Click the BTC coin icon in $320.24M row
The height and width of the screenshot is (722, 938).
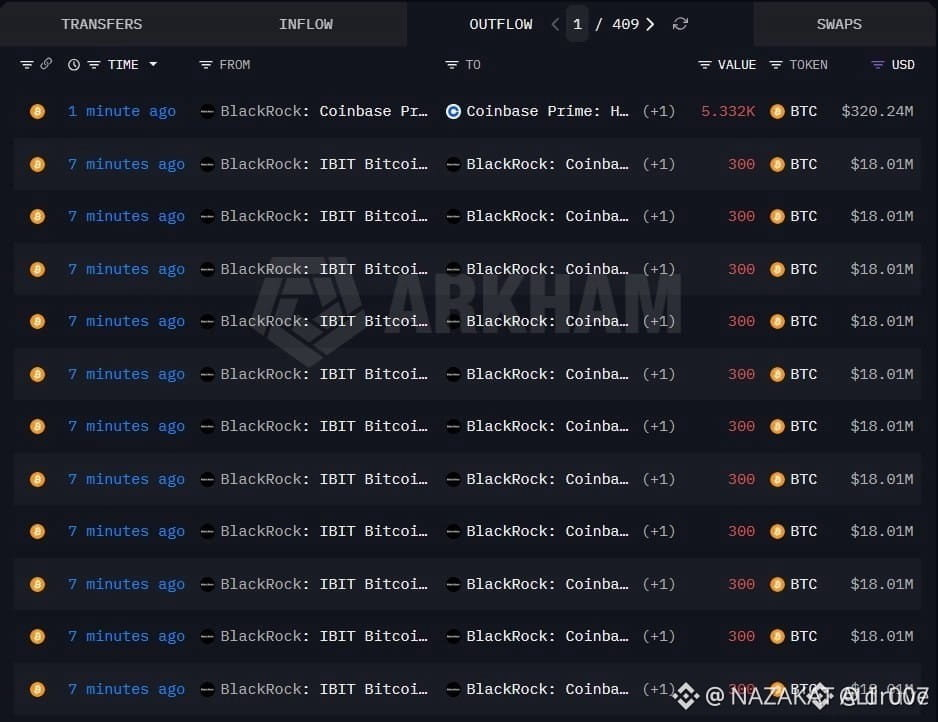(x=777, y=111)
